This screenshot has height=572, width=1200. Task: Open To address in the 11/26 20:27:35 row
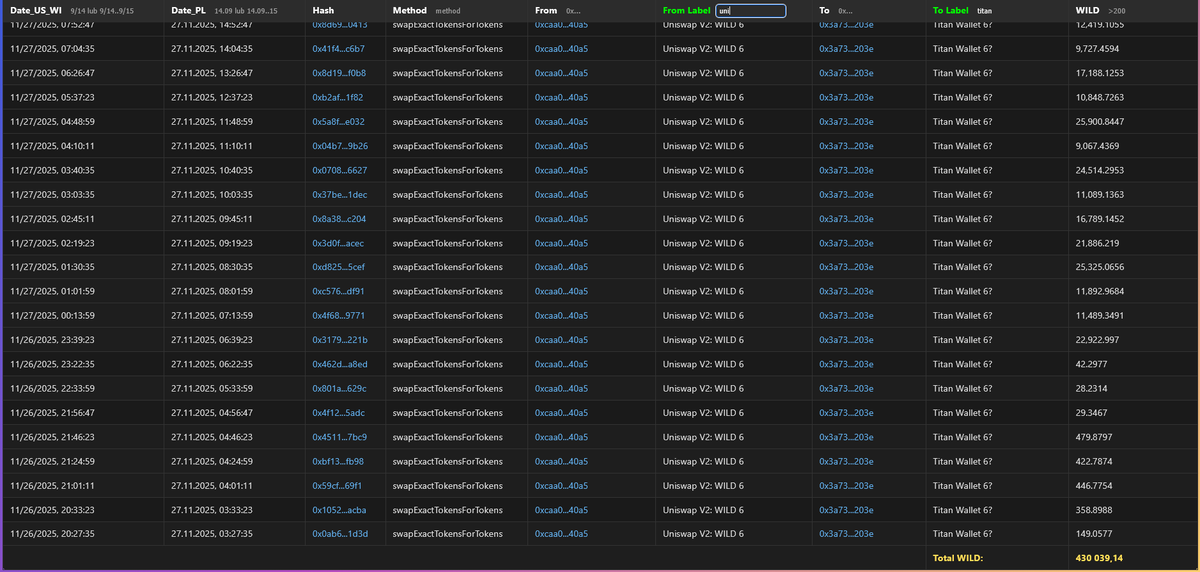point(846,534)
